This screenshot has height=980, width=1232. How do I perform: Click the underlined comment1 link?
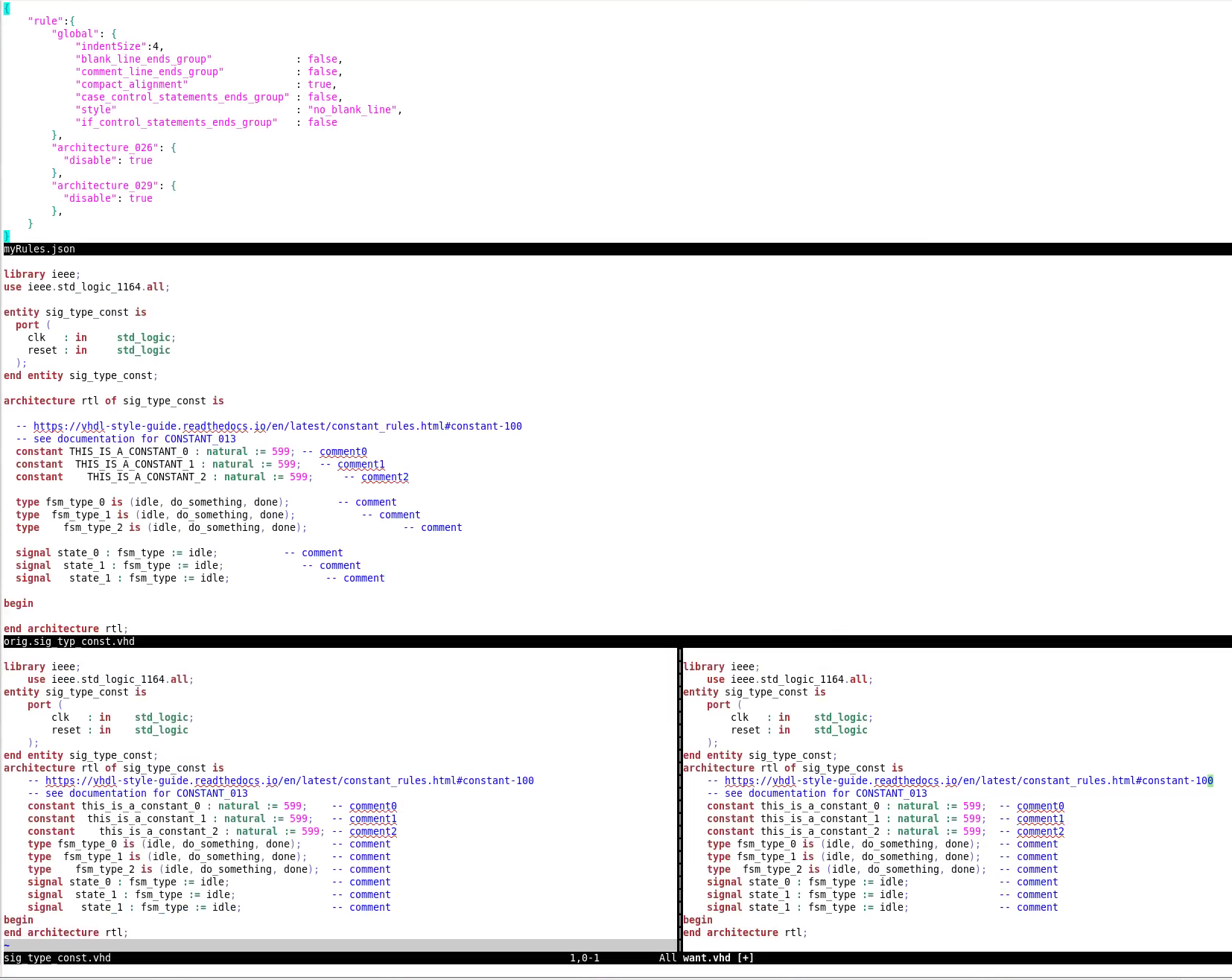[361, 464]
